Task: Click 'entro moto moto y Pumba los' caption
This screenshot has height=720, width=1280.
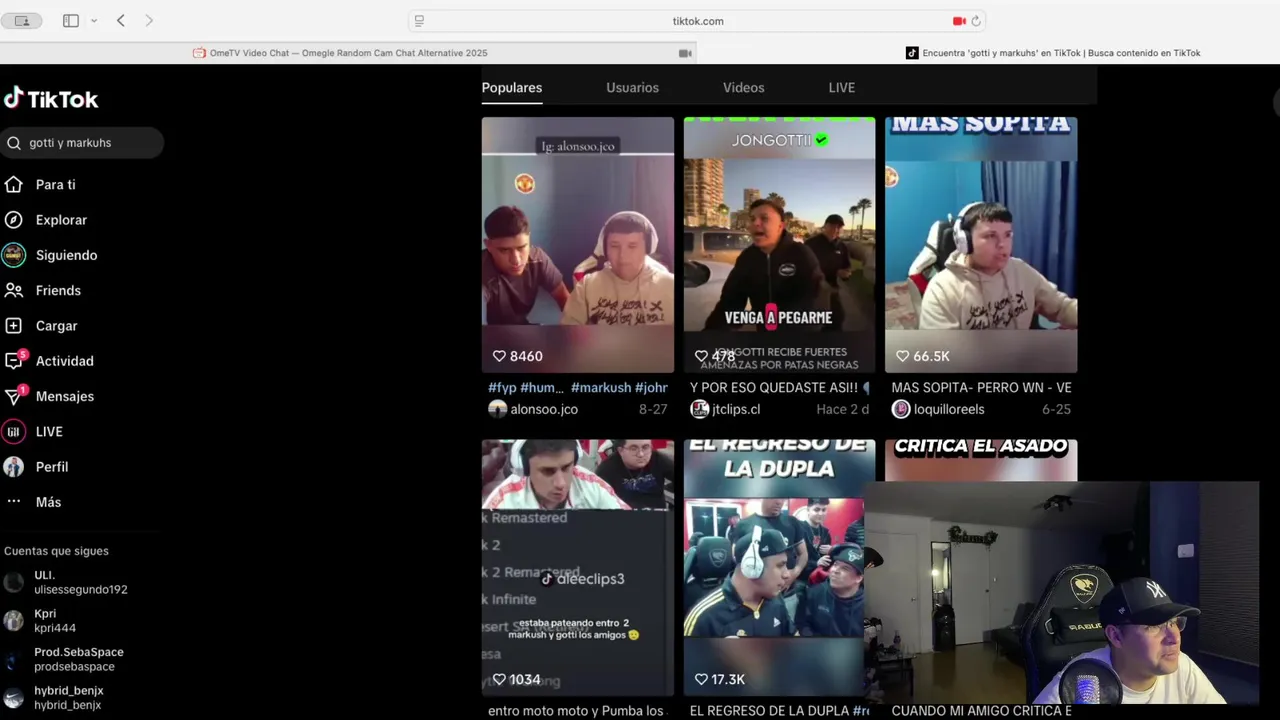Action: pyautogui.click(x=575, y=711)
